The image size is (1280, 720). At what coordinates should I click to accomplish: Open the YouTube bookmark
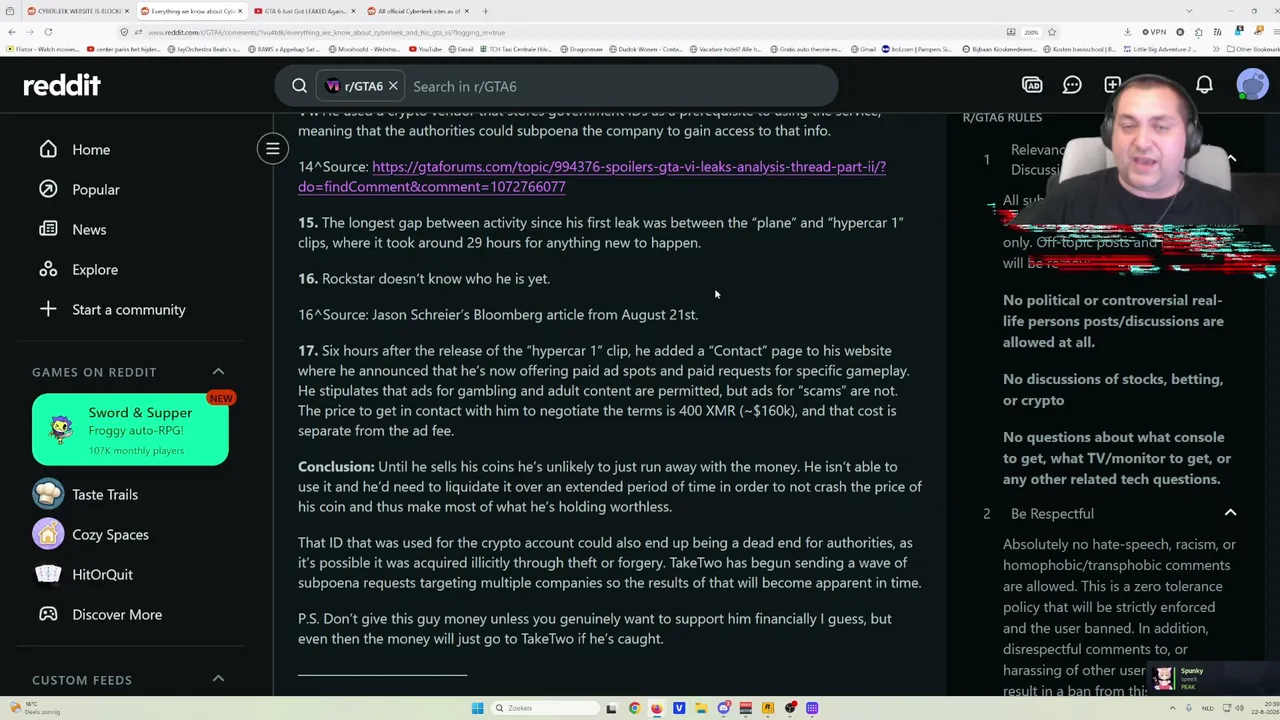(x=426, y=49)
